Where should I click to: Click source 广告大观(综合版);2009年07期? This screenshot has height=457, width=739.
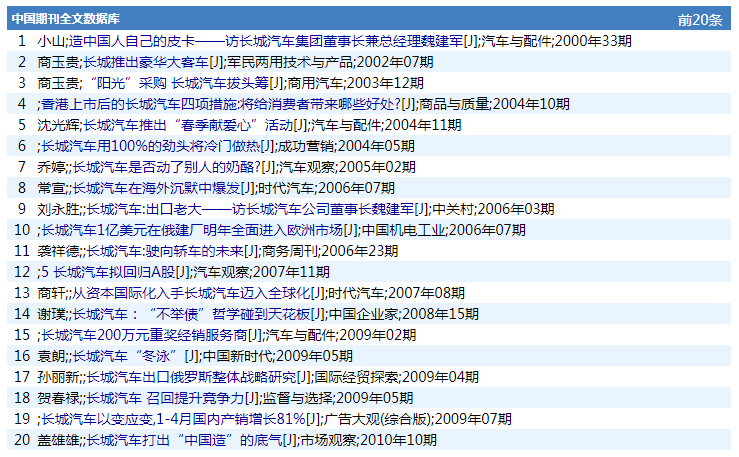coord(418,419)
